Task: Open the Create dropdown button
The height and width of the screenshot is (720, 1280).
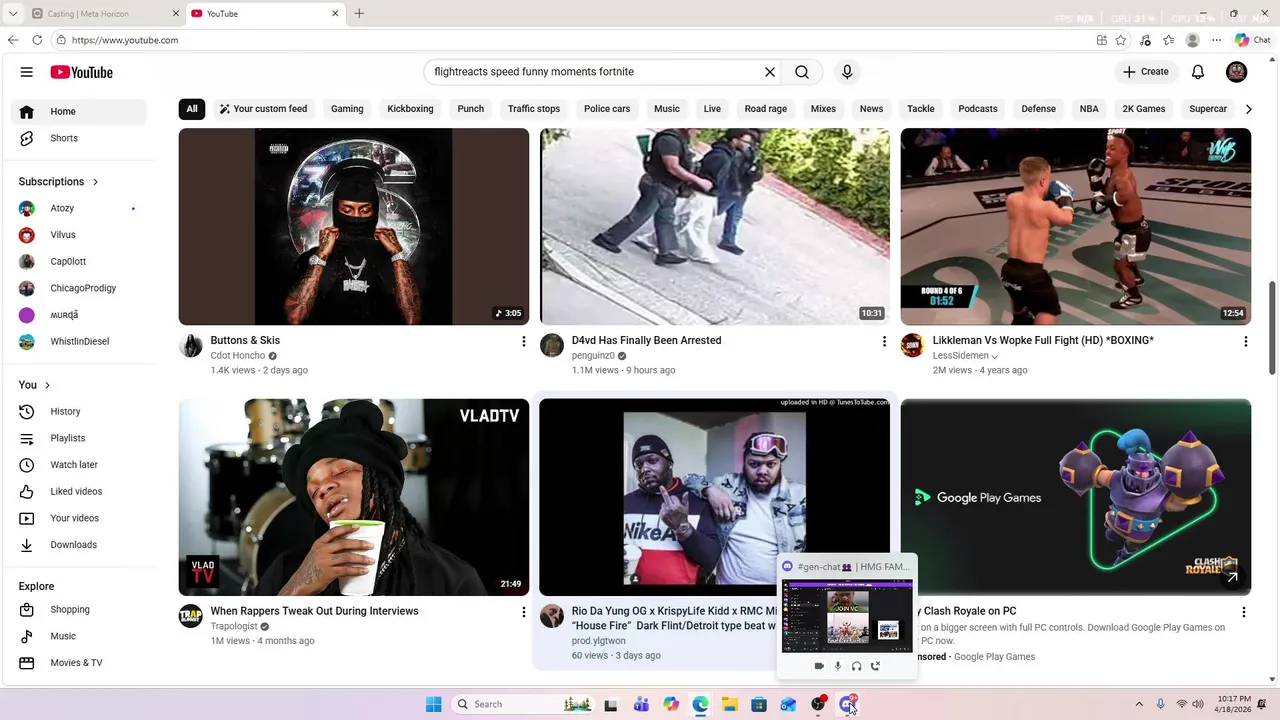Action: (x=1146, y=72)
